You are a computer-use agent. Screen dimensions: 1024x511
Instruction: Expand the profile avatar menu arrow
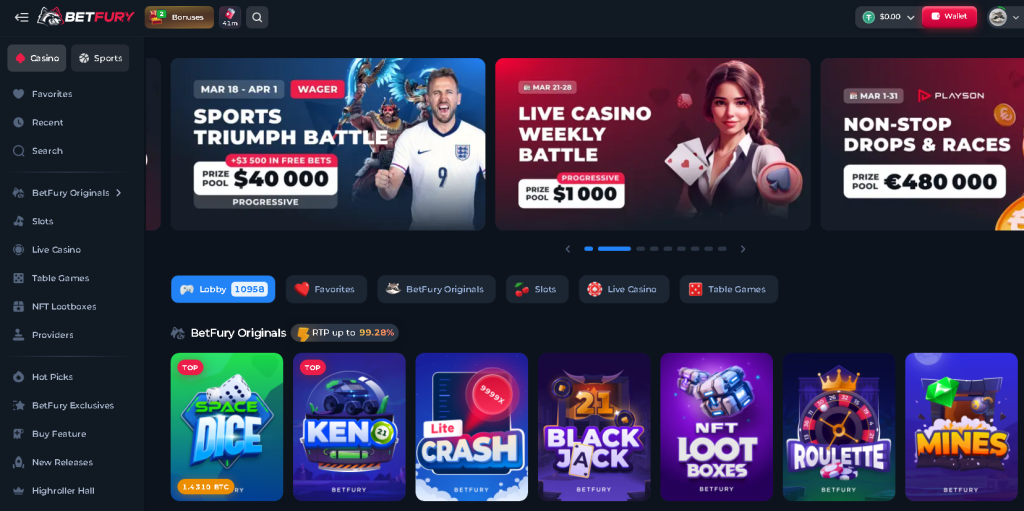click(x=1016, y=18)
